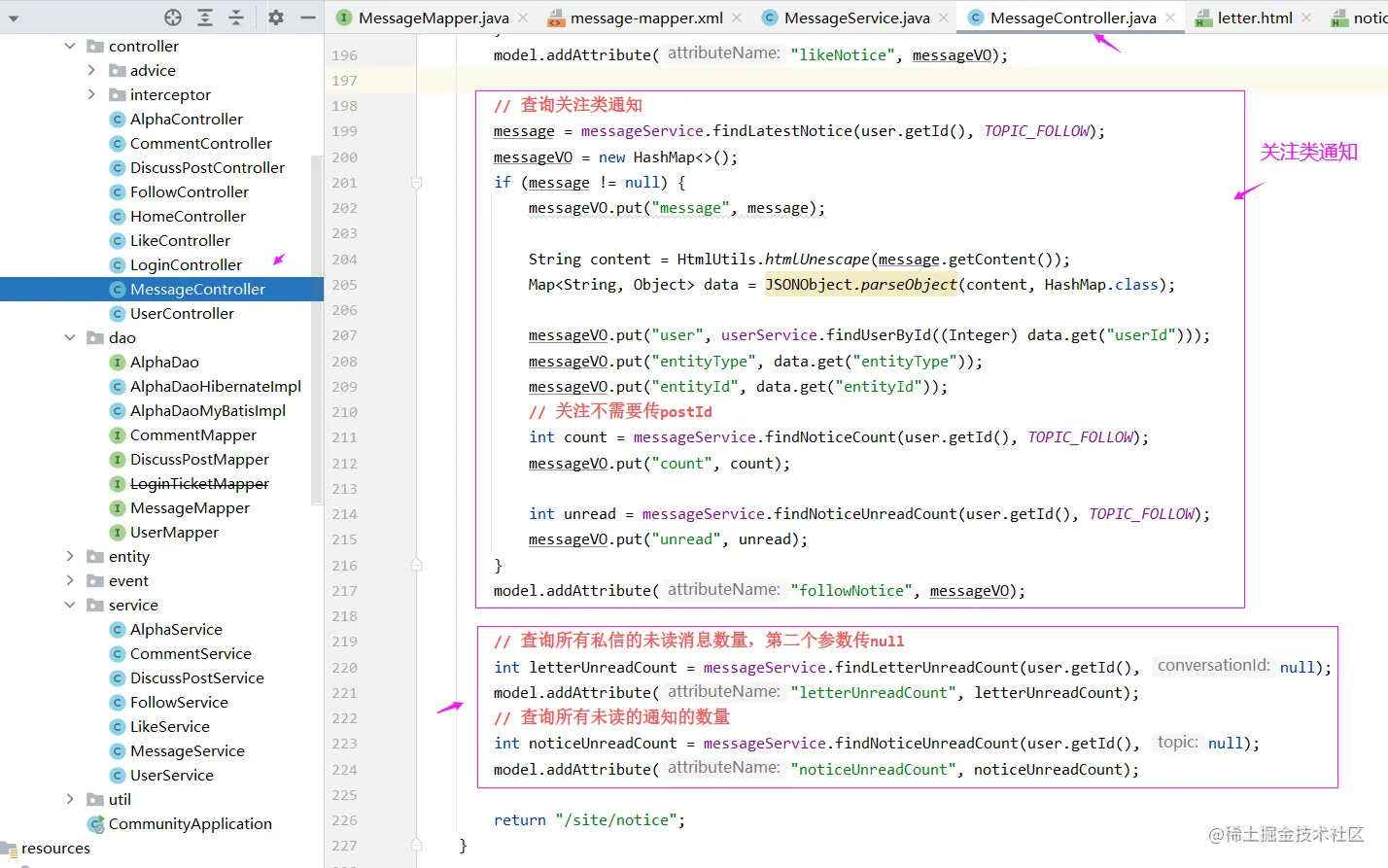Expand the advice folder

91,70
